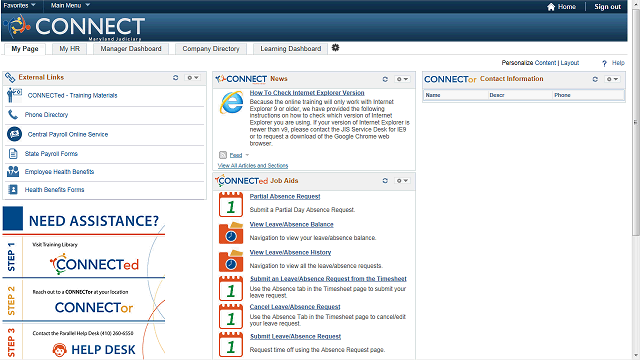Open CONNECT News settings gear dropdown
The width and height of the screenshot is (640, 360).
coord(402,79)
